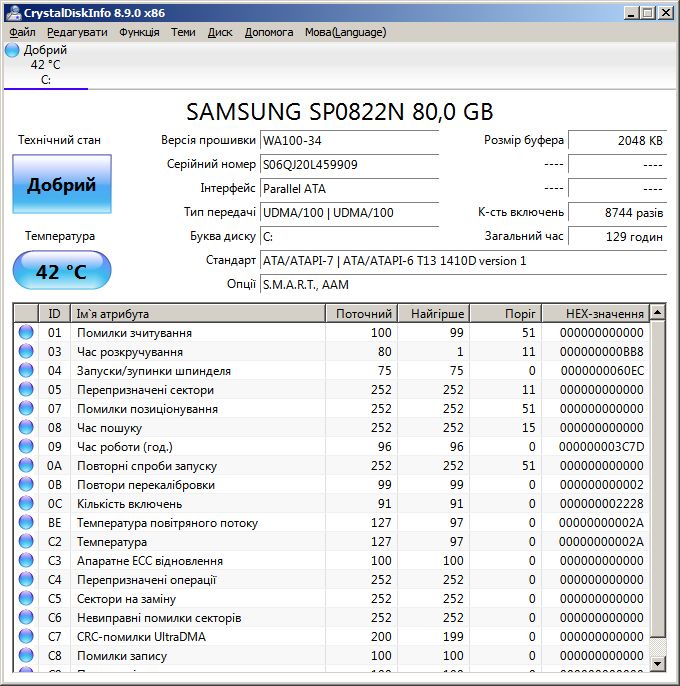Image resolution: width=680 pixels, height=686 pixels.
Task: Click status orb for C7 CRC-помилки UltraDMA
Action: 26,637
